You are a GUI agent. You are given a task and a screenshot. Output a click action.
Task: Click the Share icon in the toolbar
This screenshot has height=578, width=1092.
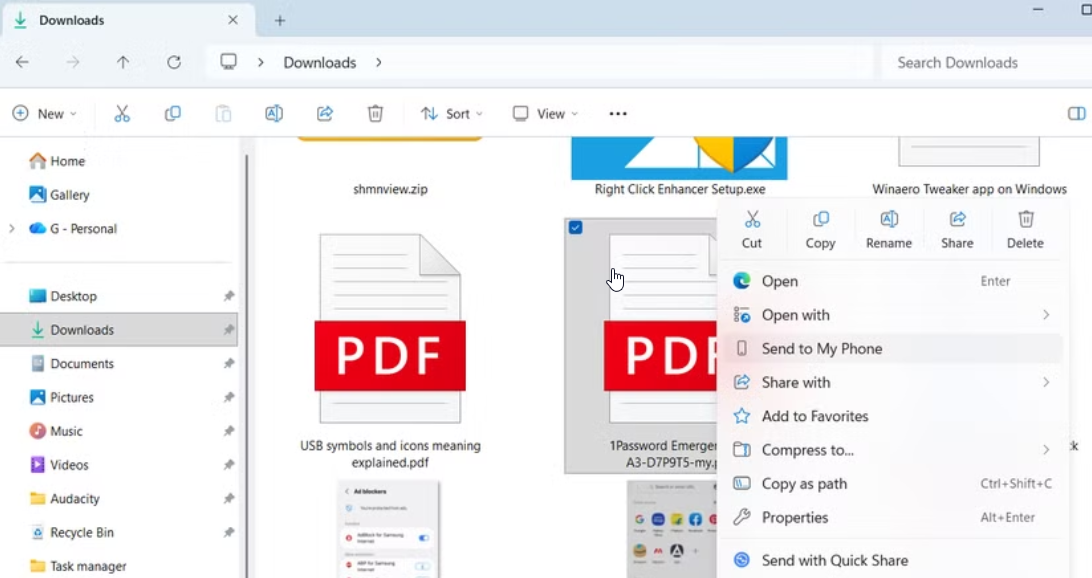click(324, 114)
